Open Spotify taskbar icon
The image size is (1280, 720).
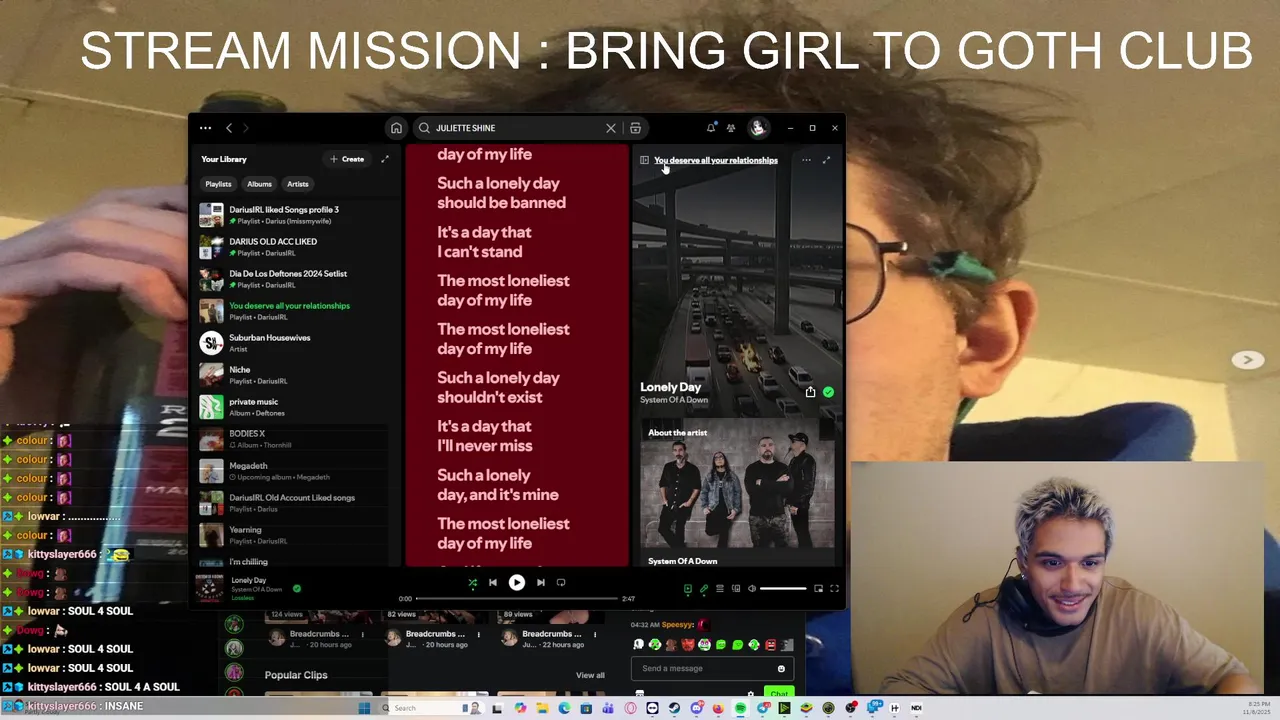click(x=741, y=708)
